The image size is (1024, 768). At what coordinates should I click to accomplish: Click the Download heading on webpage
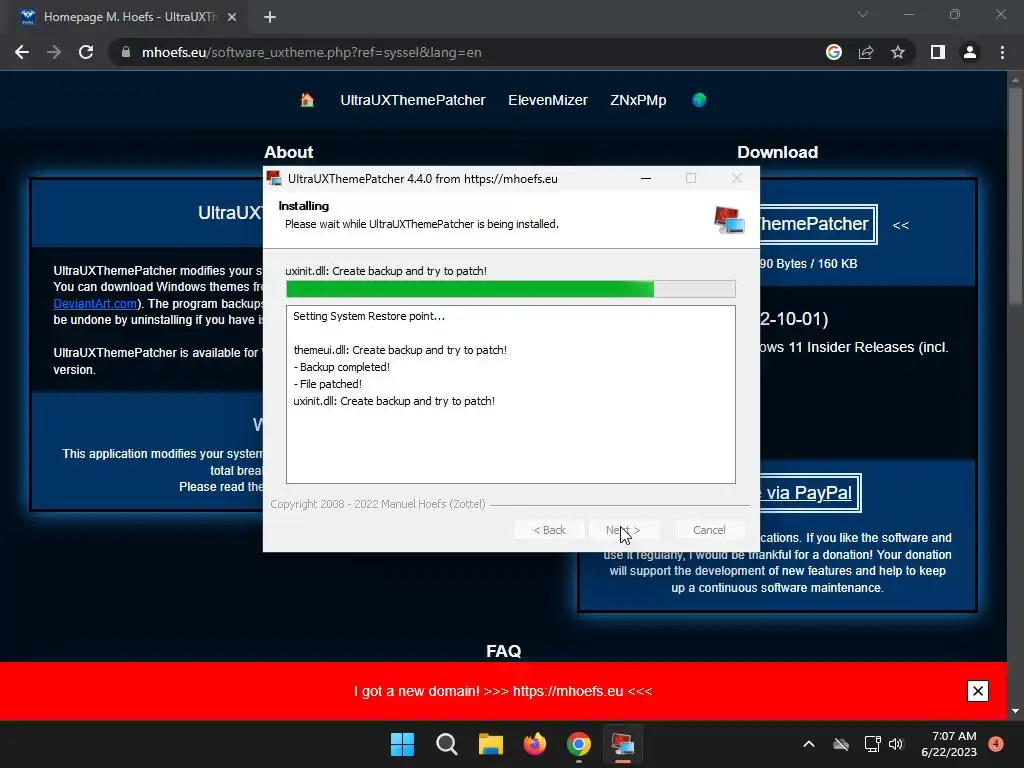[x=777, y=152]
